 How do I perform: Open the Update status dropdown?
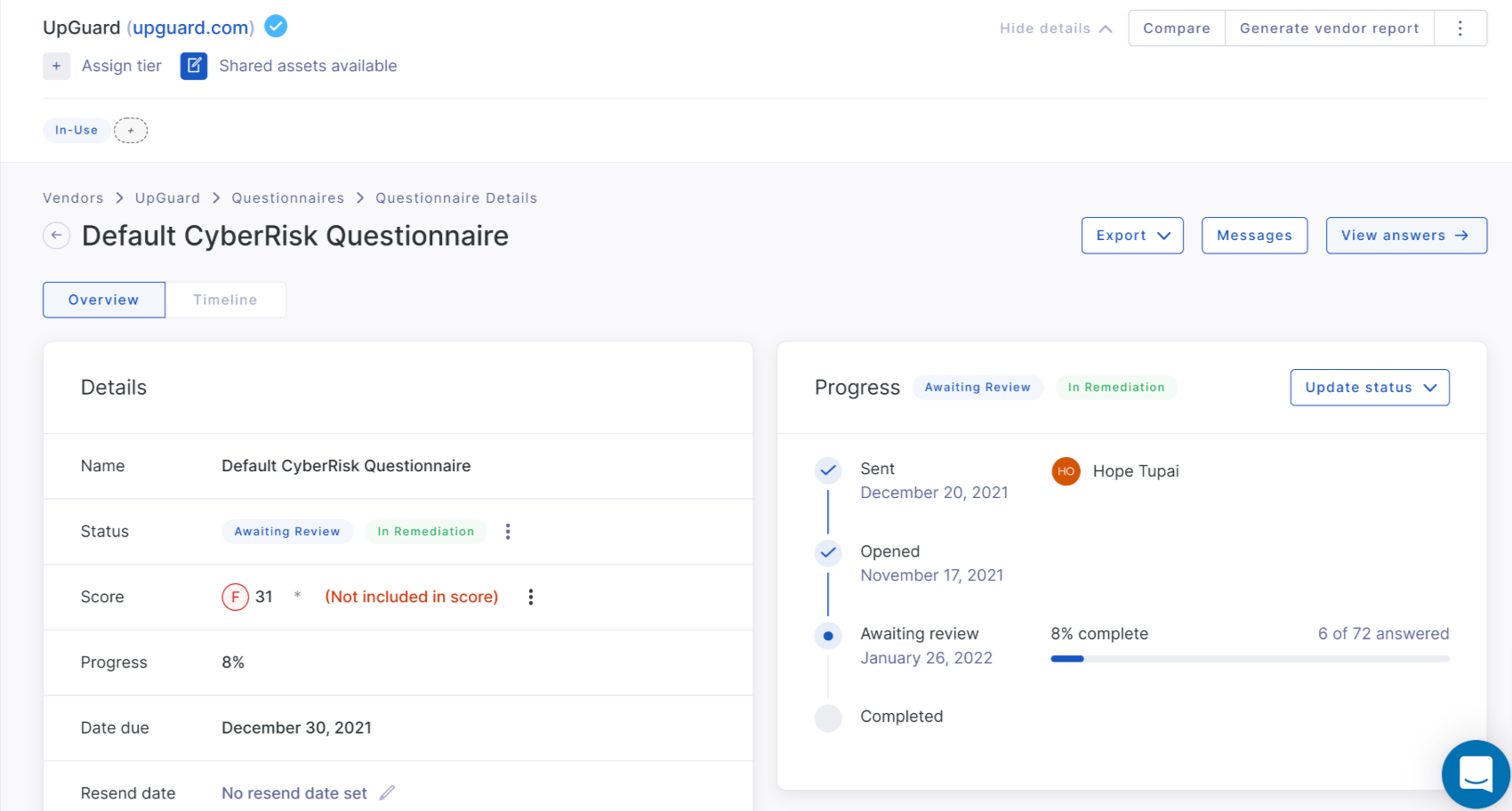click(1370, 388)
